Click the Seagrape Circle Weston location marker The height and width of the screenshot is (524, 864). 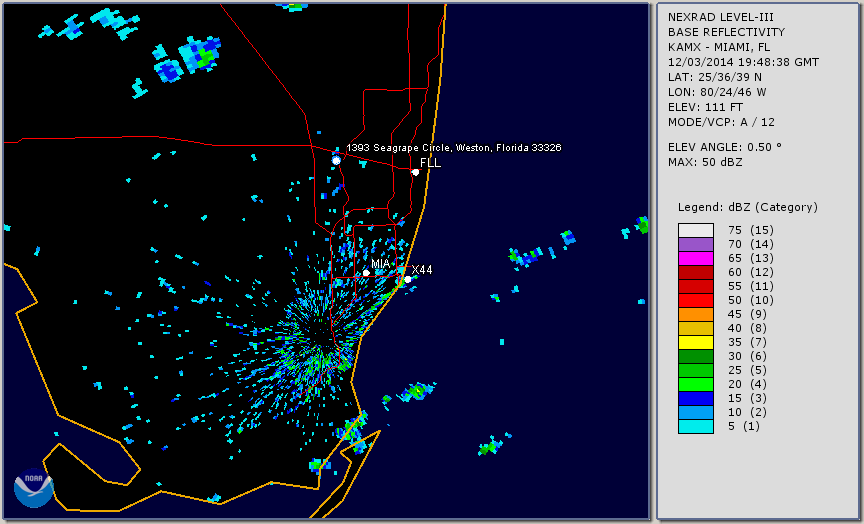(336, 160)
